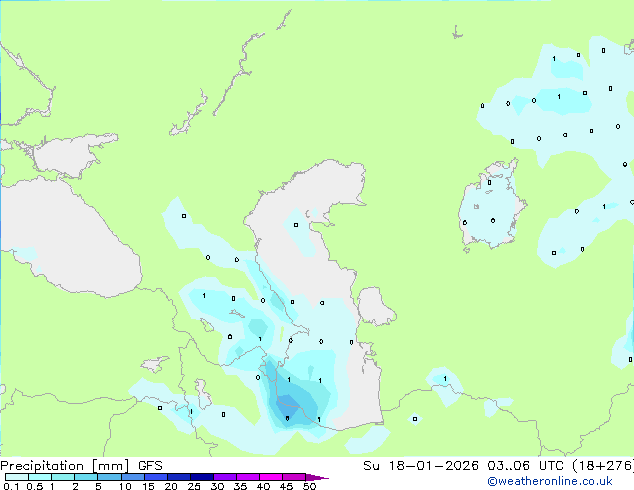The width and height of the screenshot is (634, 490).
Task: Click the '20' legend scale label
Action: click(171, 486)
